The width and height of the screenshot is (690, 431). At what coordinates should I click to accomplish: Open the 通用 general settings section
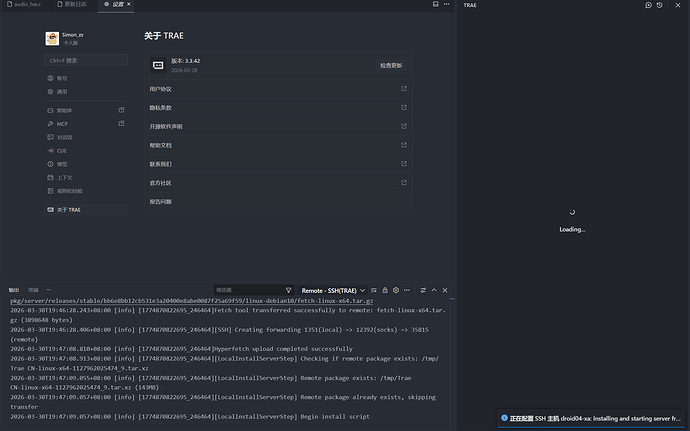pos(86,92)
